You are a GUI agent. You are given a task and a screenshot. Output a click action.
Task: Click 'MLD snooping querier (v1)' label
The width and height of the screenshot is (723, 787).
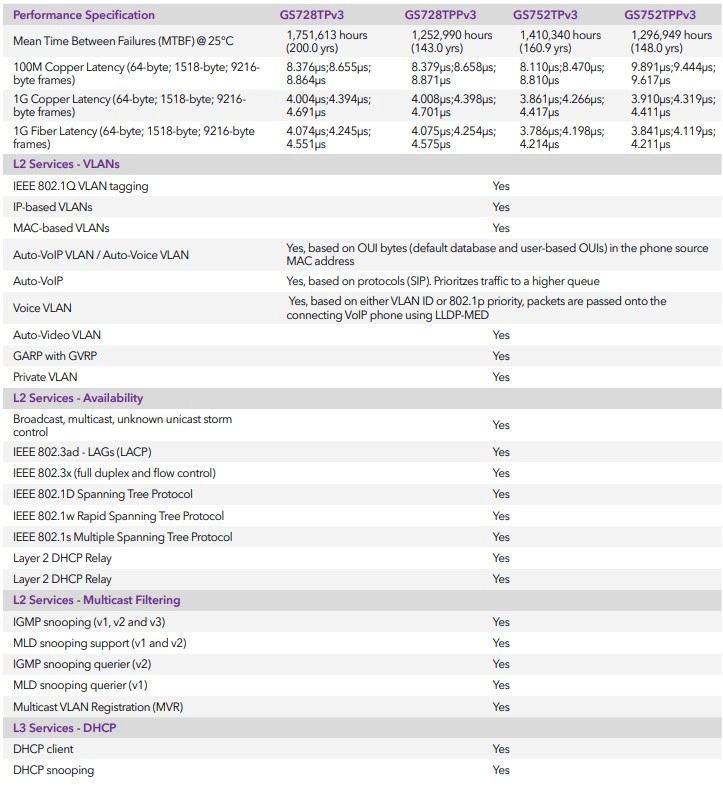[80, 686]
